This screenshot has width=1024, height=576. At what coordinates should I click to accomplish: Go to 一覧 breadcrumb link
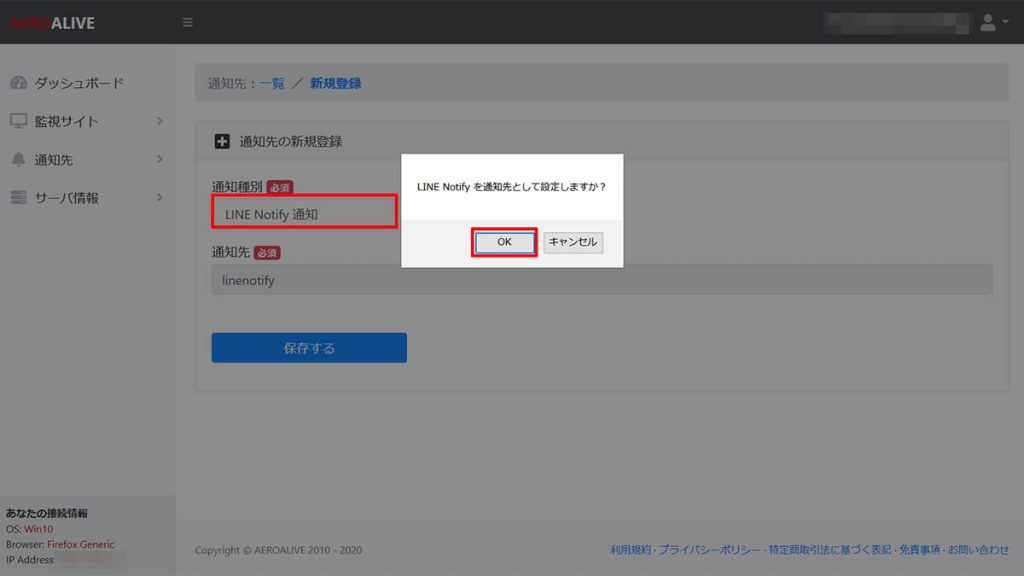coord(272,83)
